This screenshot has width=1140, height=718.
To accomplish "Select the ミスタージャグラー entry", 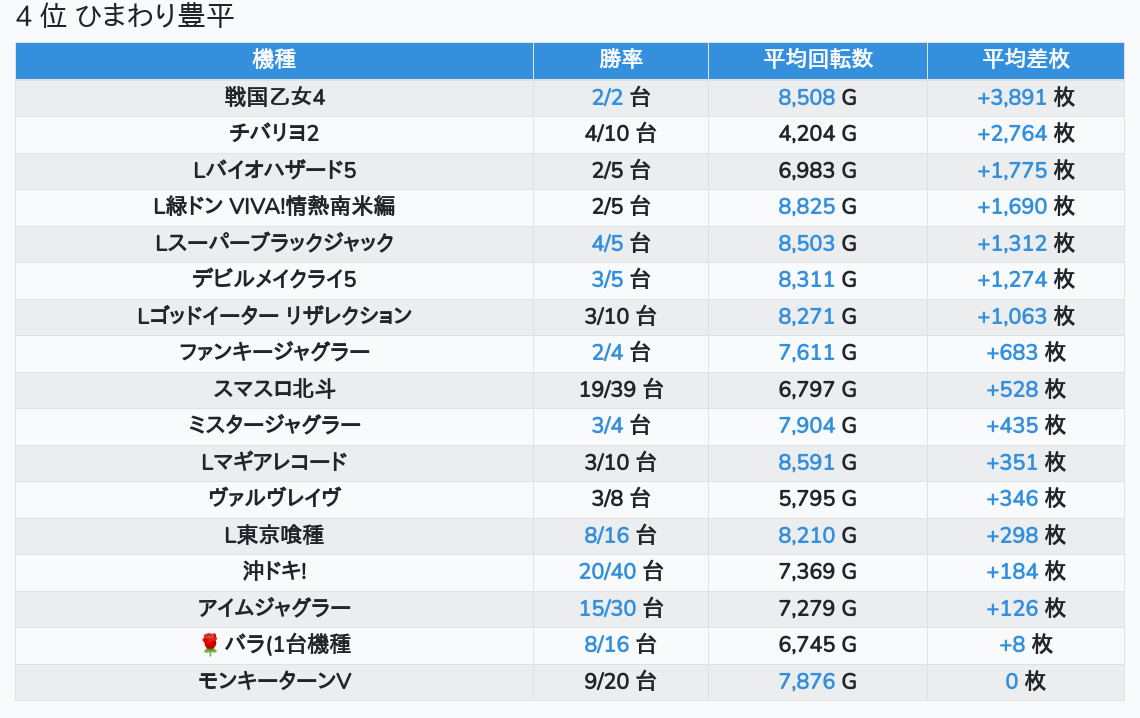I will 274,425.
